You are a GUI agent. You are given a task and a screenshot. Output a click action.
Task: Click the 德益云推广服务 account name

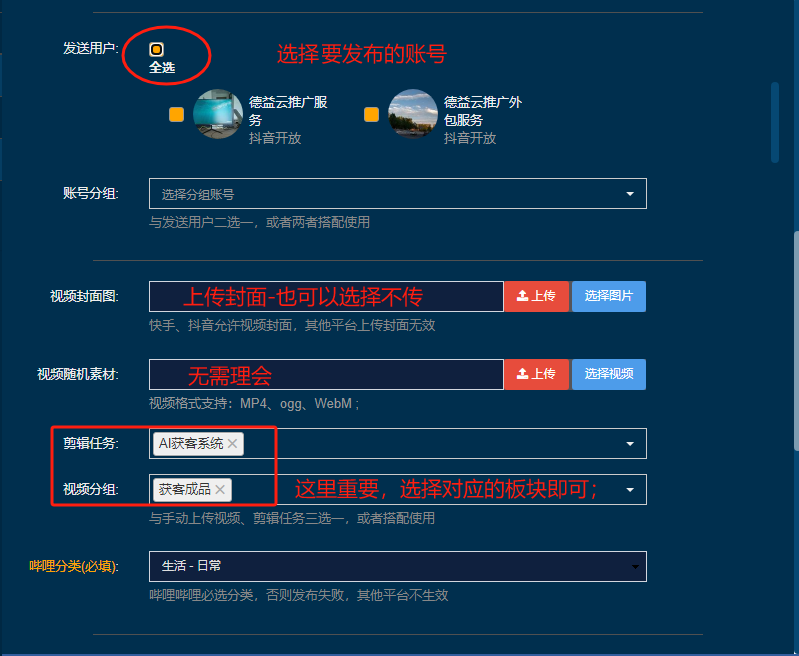288,111
